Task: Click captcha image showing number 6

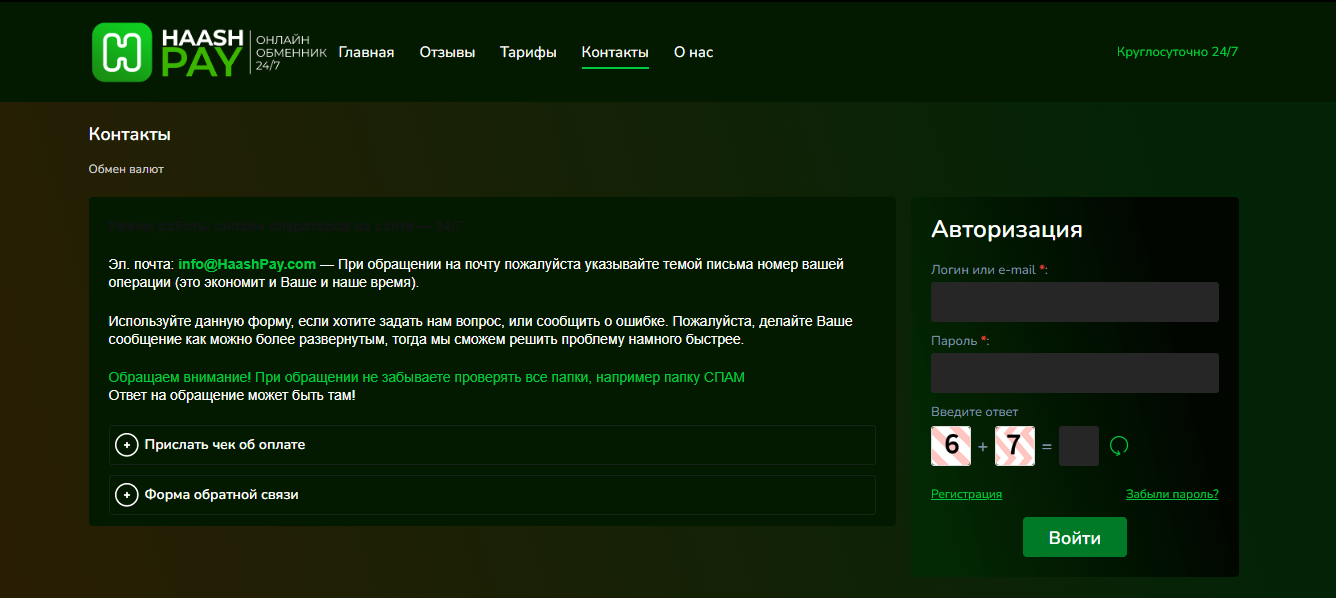Action: point(951,446)
